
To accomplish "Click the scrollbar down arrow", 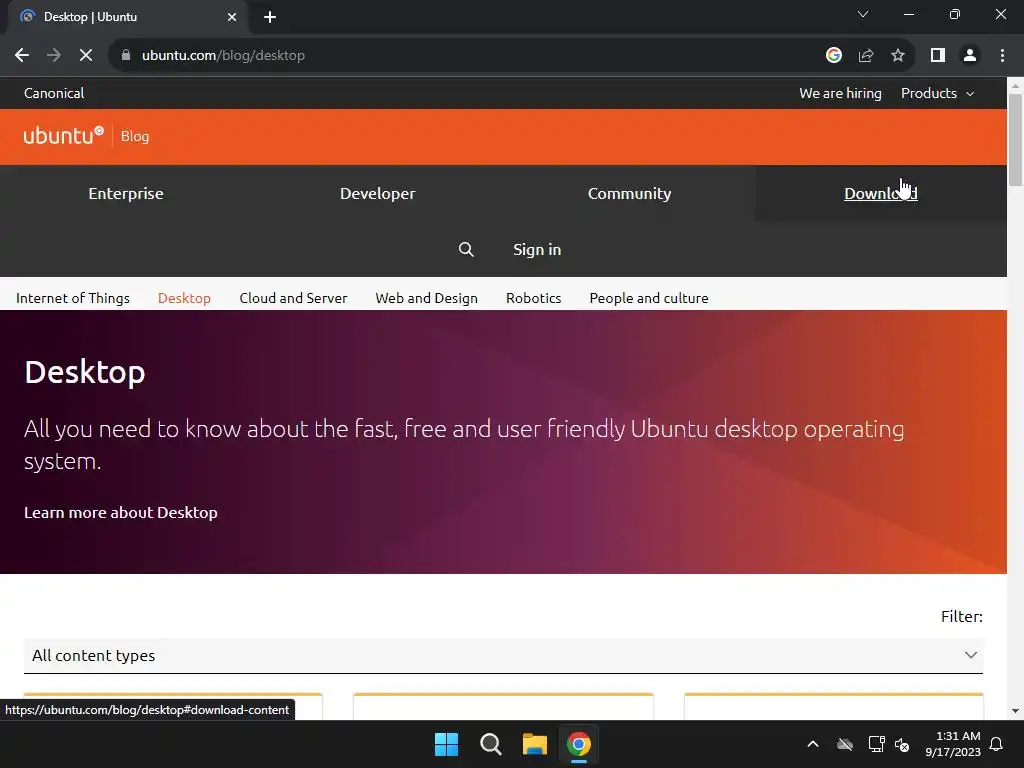I will point(1016,711).
